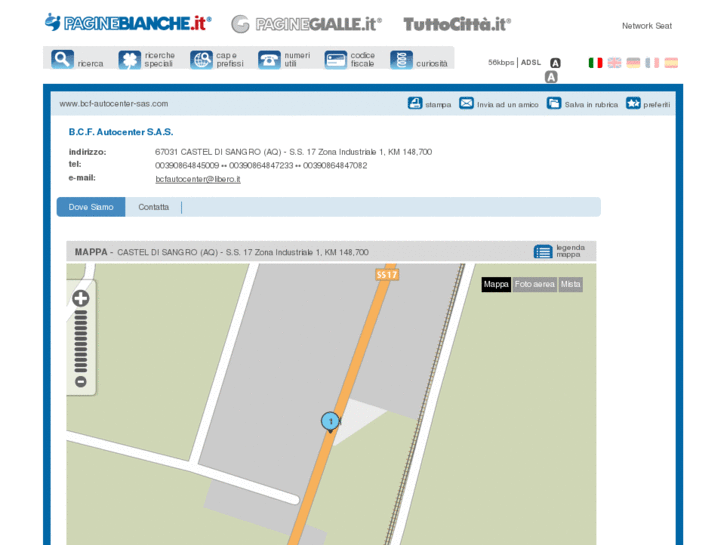
Task: Open the ricerche speciali menu label
Action: [159, 59]
